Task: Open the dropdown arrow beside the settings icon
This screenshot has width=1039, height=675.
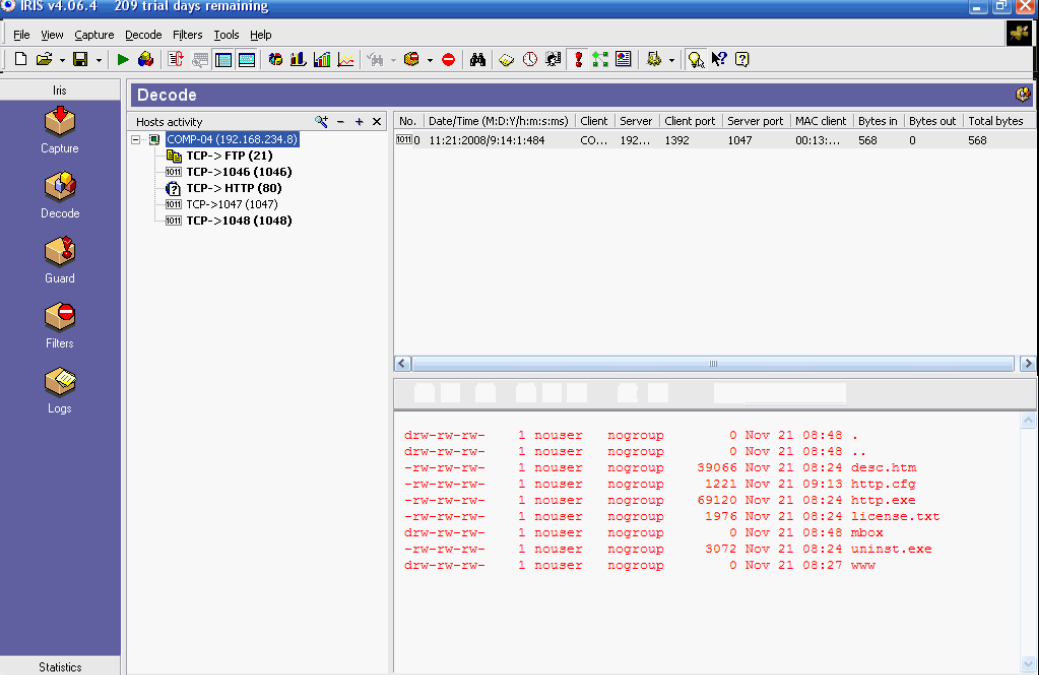Action: coord(671,60)
